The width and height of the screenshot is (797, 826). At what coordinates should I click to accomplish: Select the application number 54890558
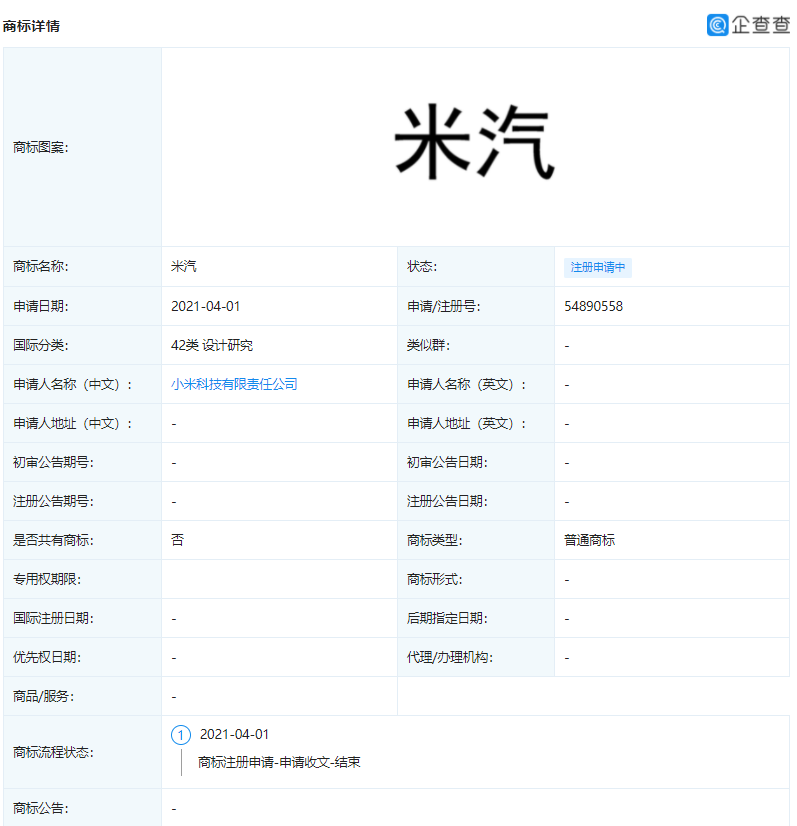click(x=593, y=306)
